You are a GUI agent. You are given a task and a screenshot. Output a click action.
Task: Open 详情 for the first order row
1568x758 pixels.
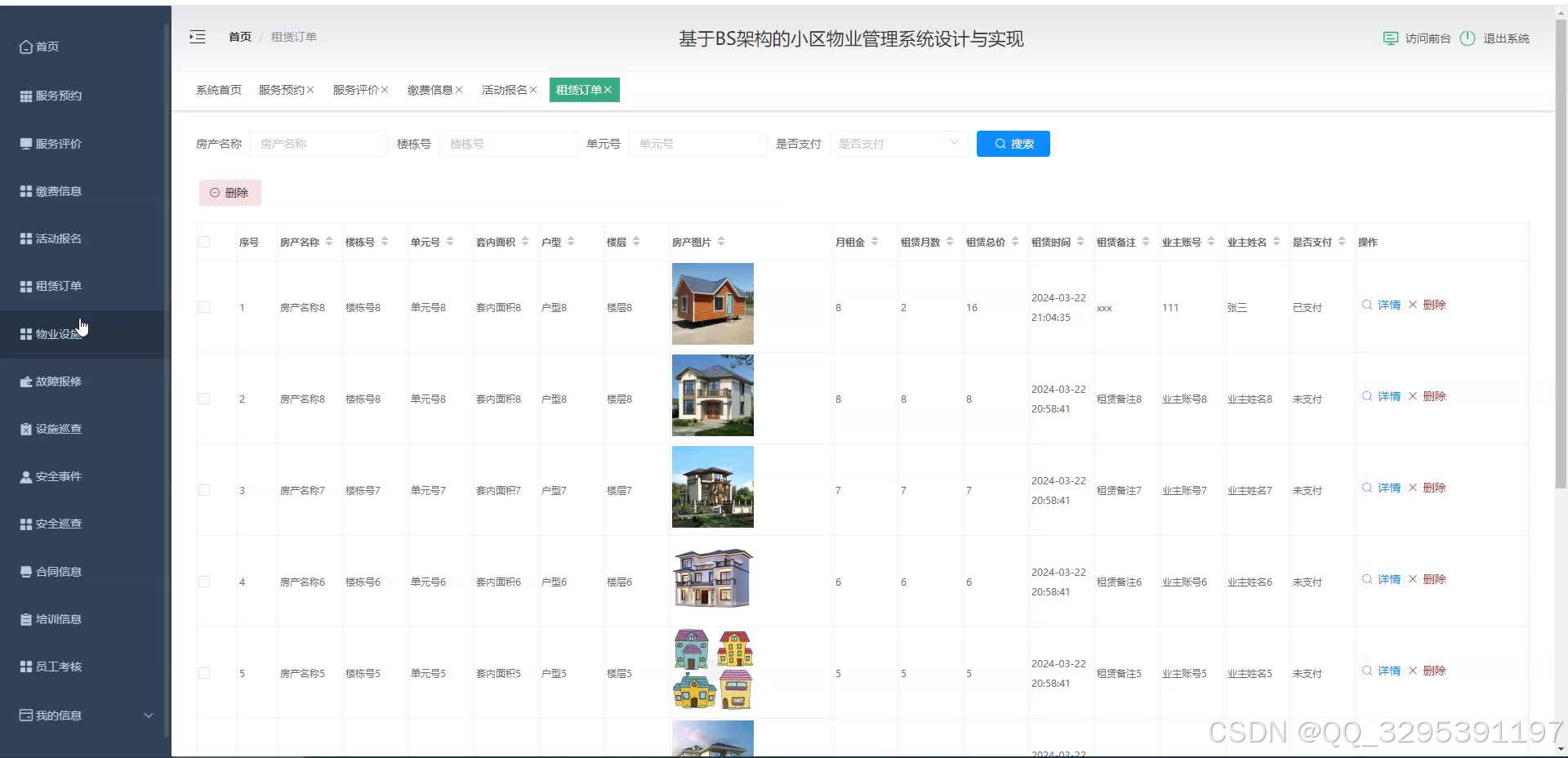1386,305
